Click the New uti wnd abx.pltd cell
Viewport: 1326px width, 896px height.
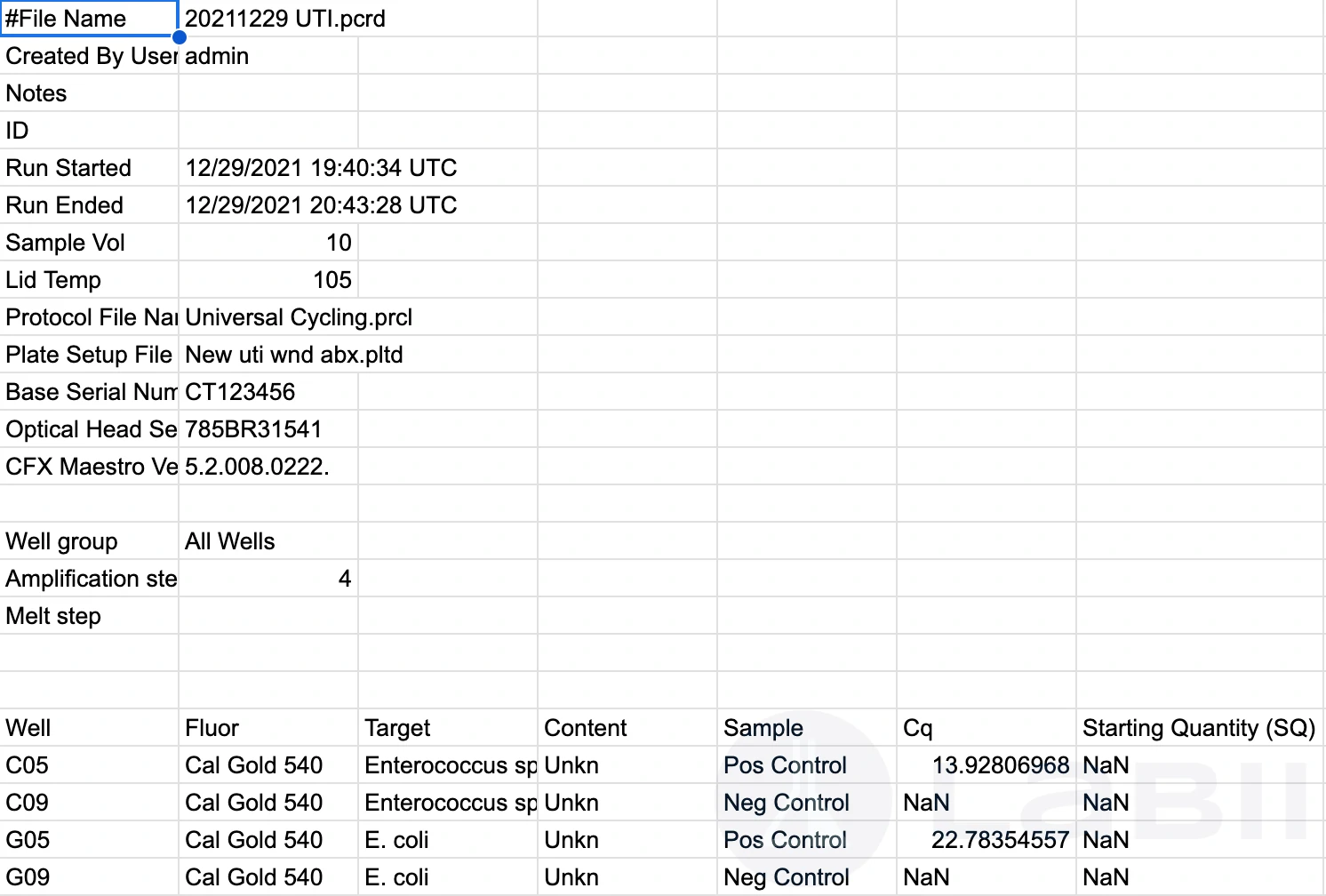[293, 355]
